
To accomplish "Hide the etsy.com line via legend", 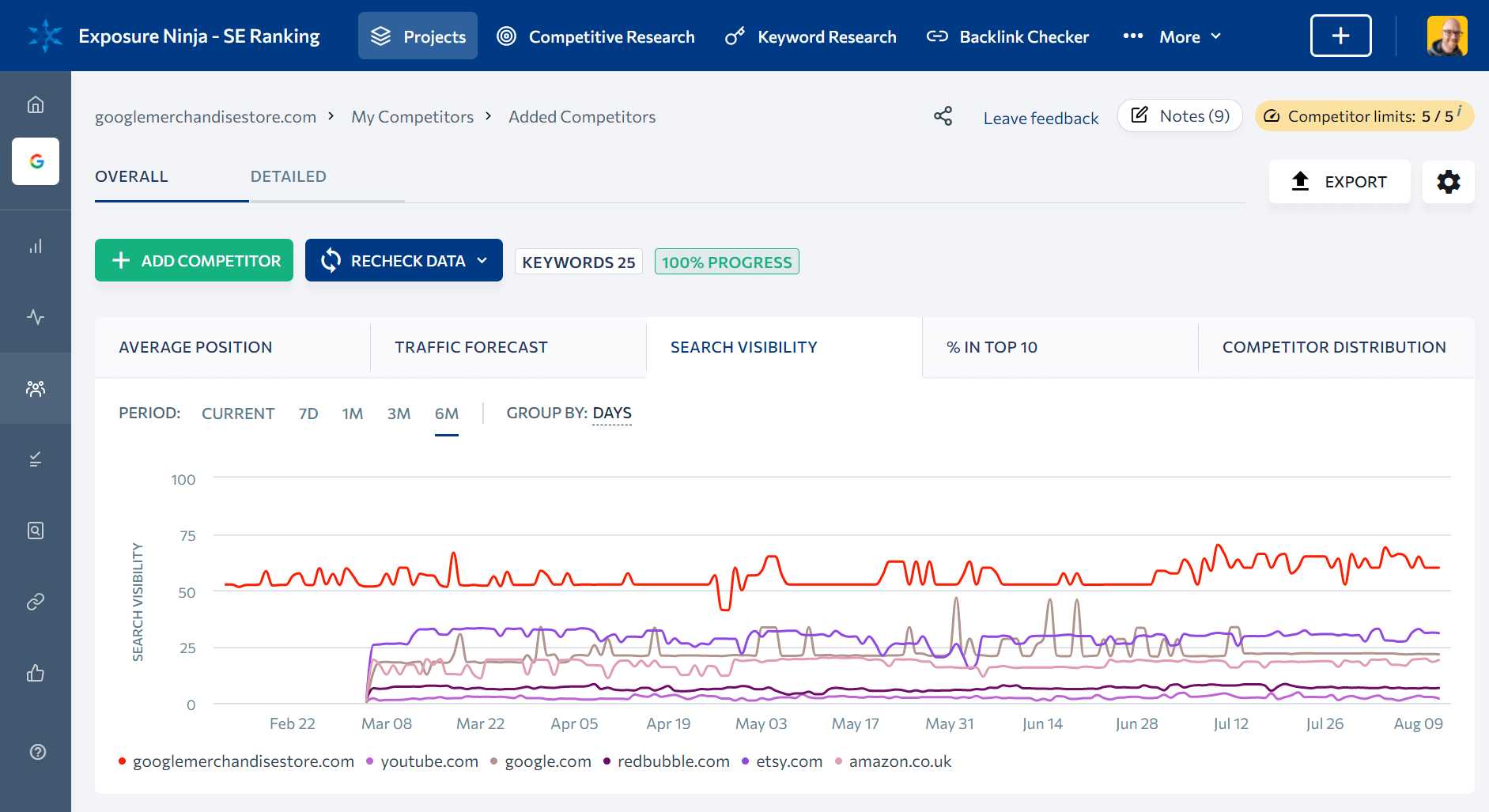I will click(788, 761).
